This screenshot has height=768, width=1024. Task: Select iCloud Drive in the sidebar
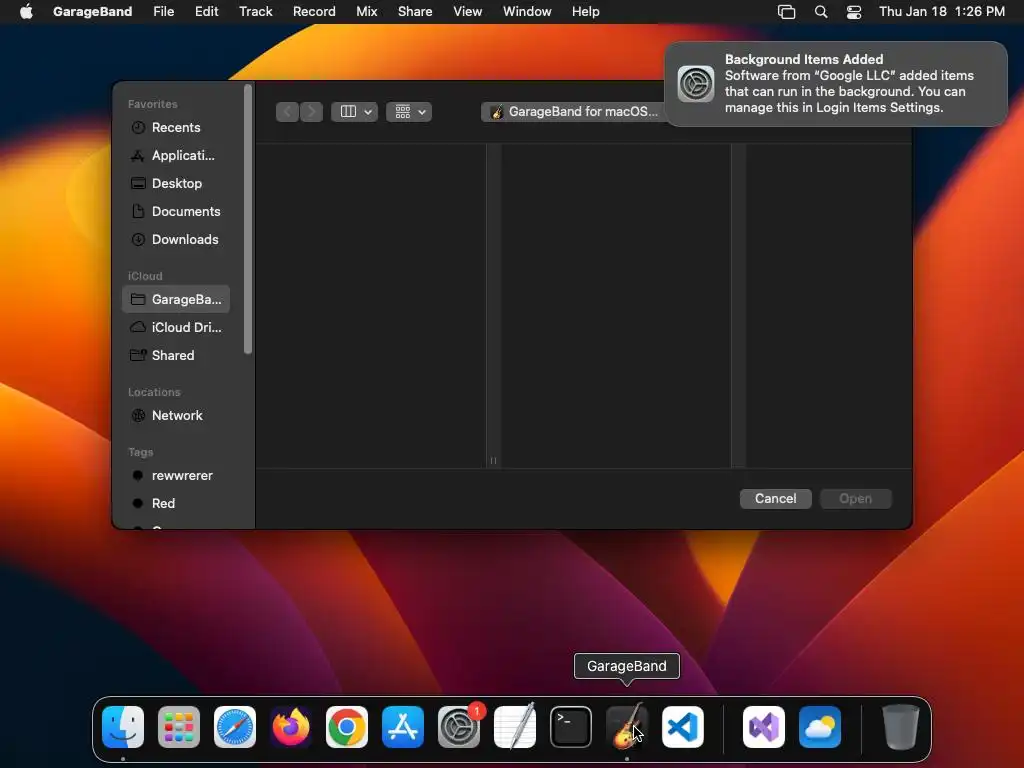click(176, 327)
